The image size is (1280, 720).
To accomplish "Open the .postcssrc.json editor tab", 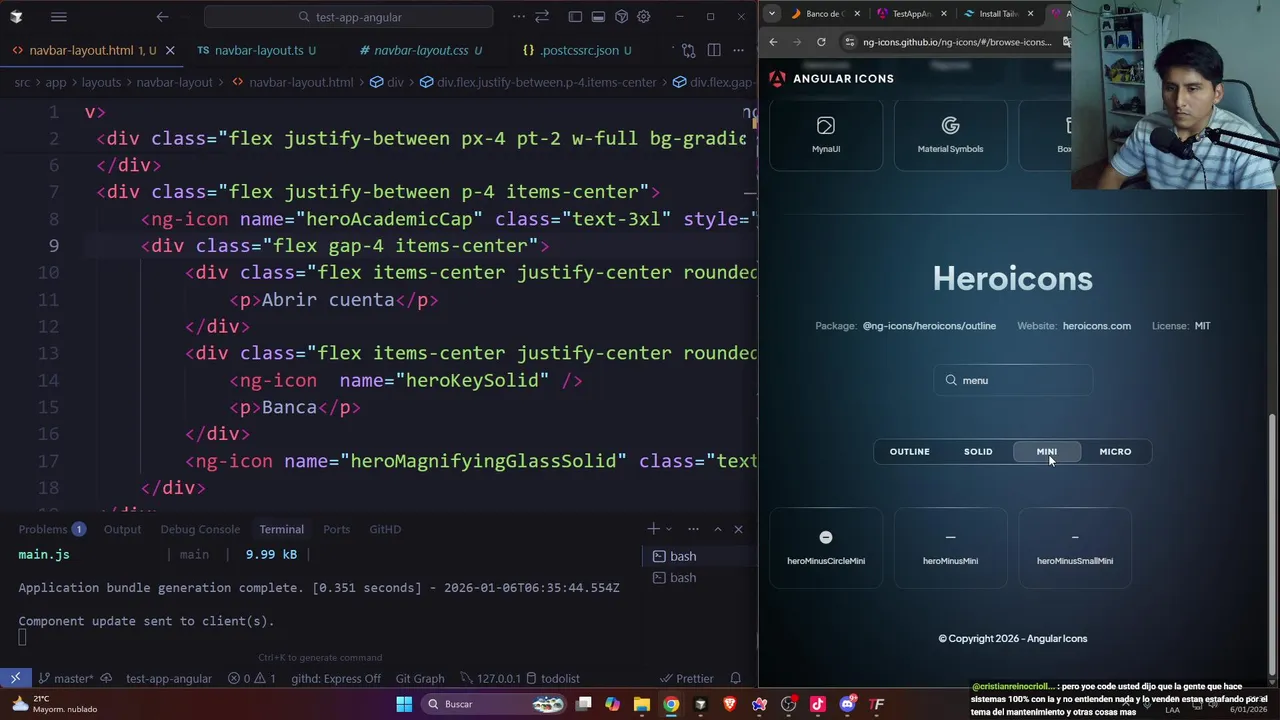I will (577, 50).
